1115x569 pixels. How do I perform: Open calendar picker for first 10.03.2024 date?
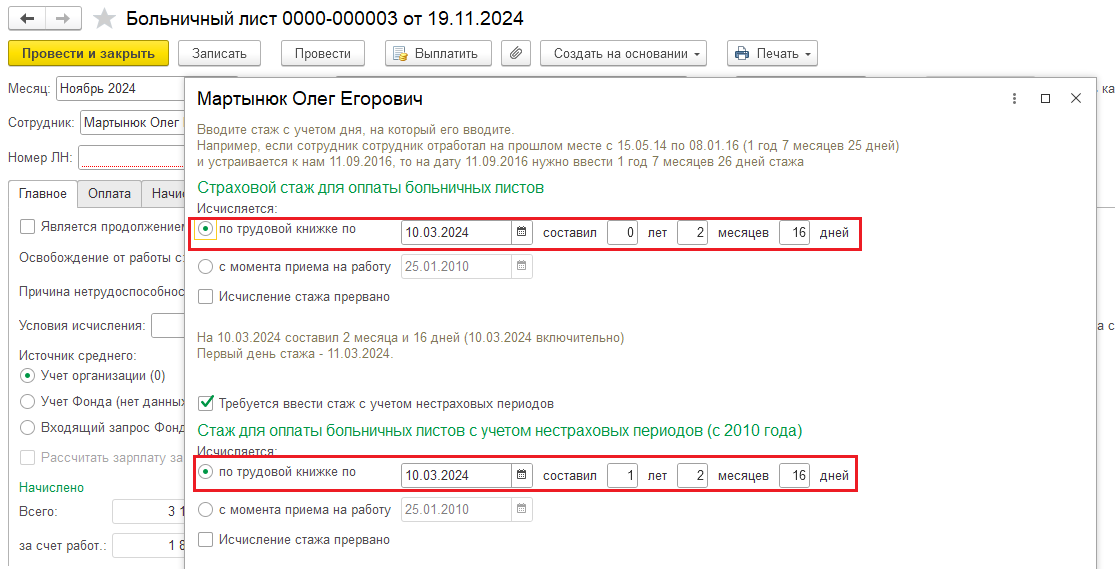click(x=521, y=232)
